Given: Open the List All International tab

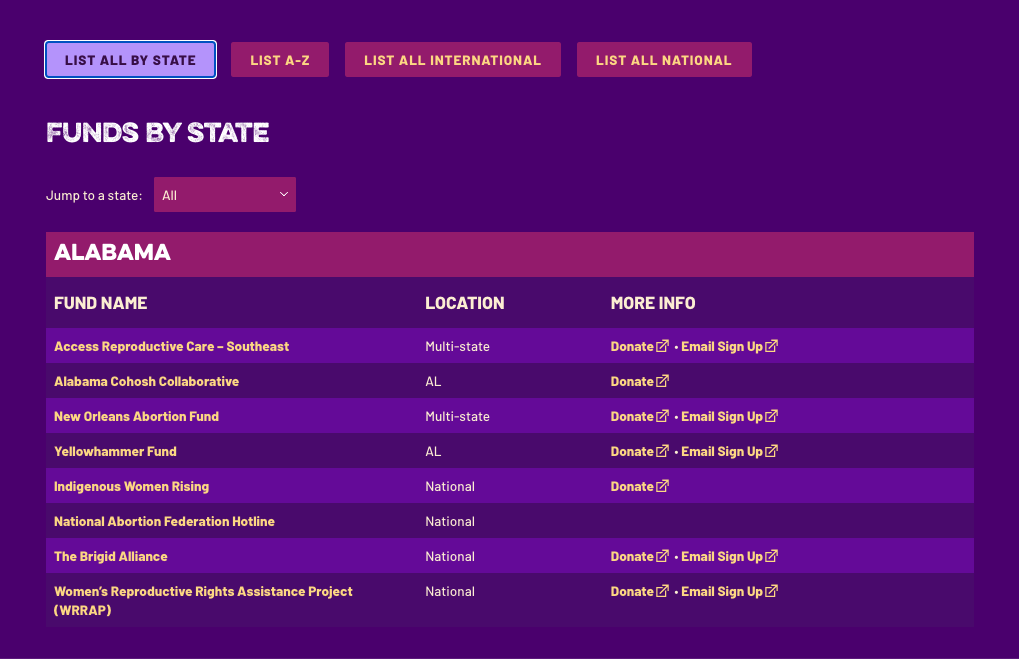Looking at the screenshot, I should tap(452, 60).
